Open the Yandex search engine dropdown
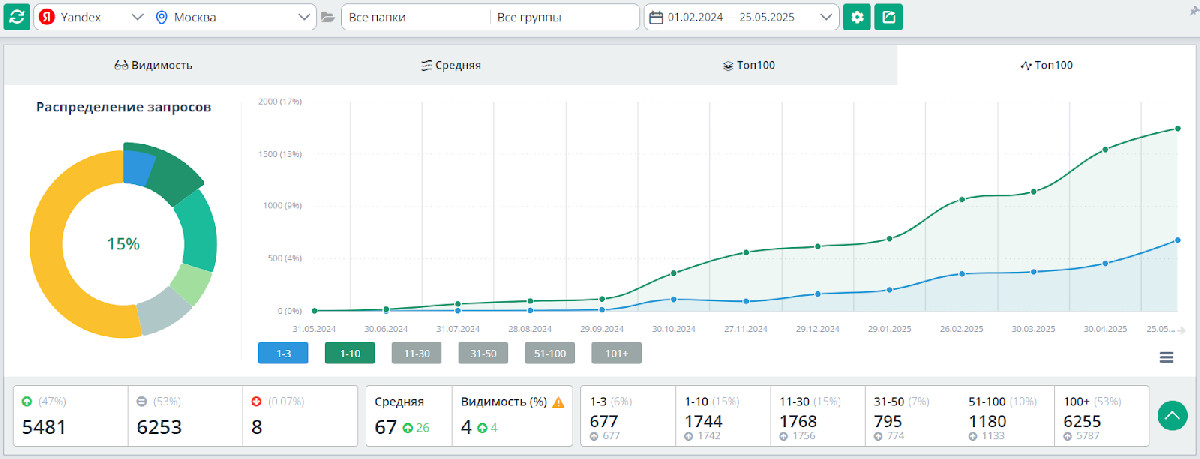1200x459 pixels. click(x=90, y=17)
